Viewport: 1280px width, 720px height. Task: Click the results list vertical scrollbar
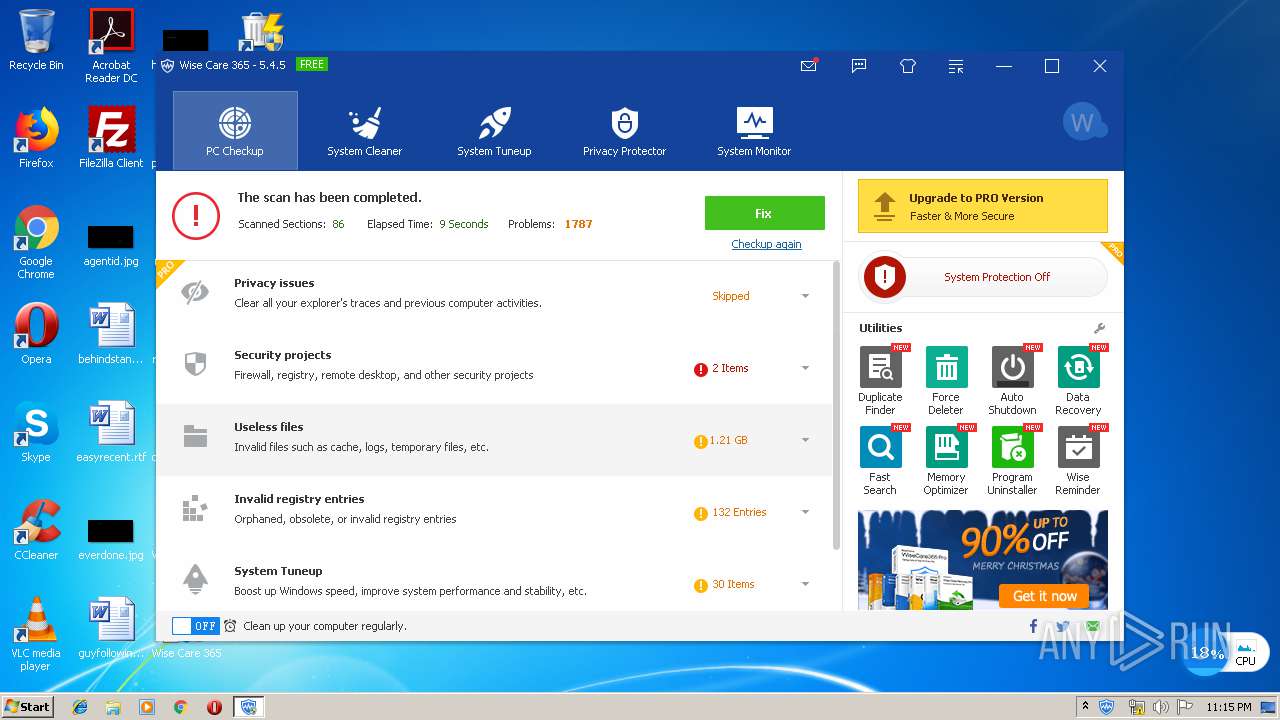(836, 405)
